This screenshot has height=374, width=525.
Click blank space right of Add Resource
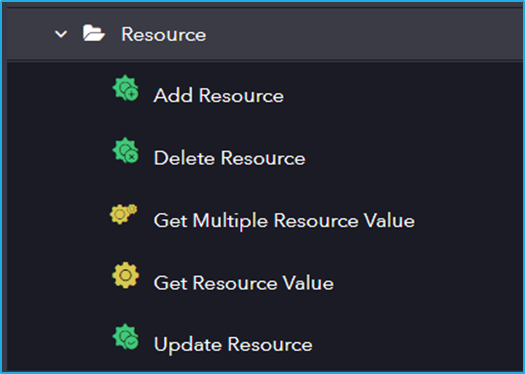(402, 96)
